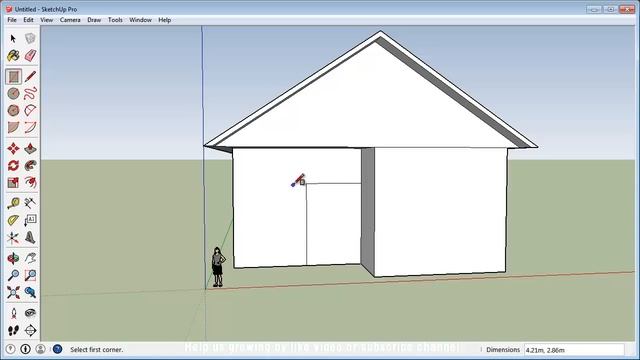640x360 pixels.
Task: Open the Edit menu
Action: pyautogui.click(x=28, y=20)
